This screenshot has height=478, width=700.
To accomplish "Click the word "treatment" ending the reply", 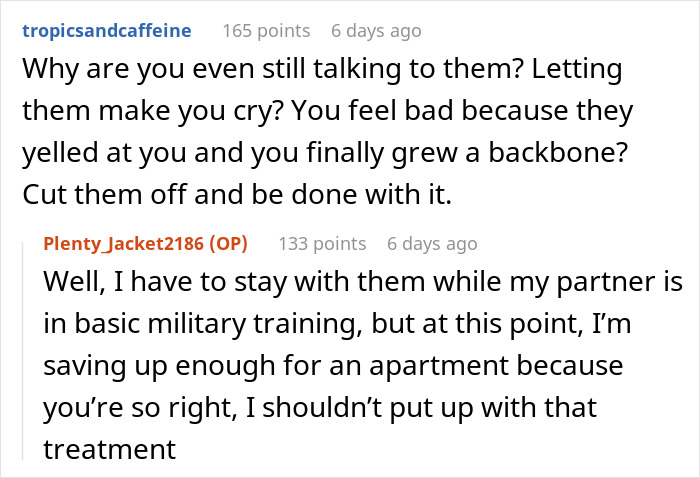I will (110, 449).
